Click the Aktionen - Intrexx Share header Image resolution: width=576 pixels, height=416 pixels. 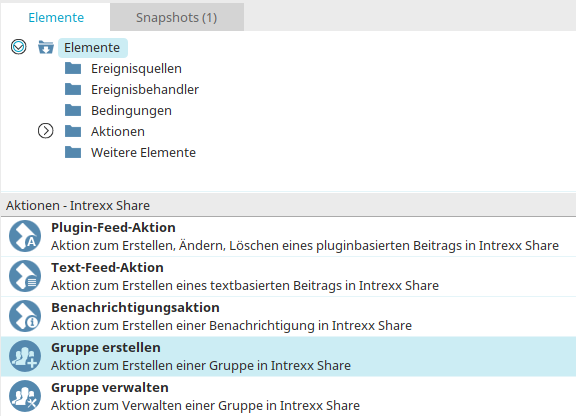(x=78, y=205)
